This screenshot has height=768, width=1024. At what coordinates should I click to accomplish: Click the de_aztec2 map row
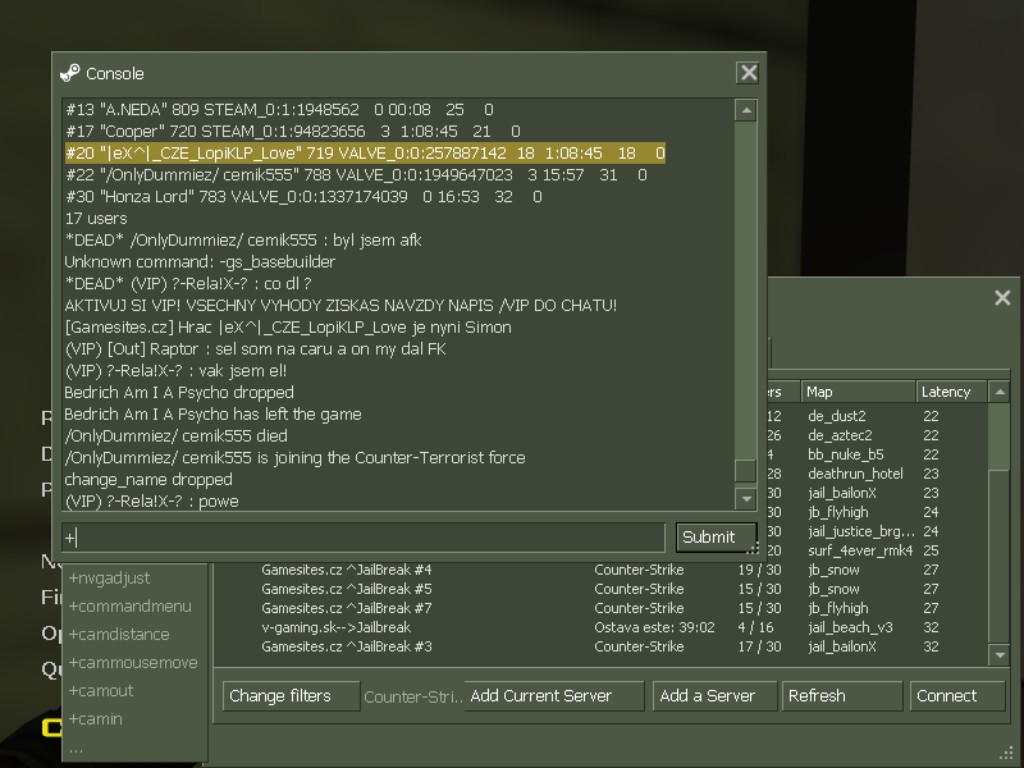pos(840,435)
